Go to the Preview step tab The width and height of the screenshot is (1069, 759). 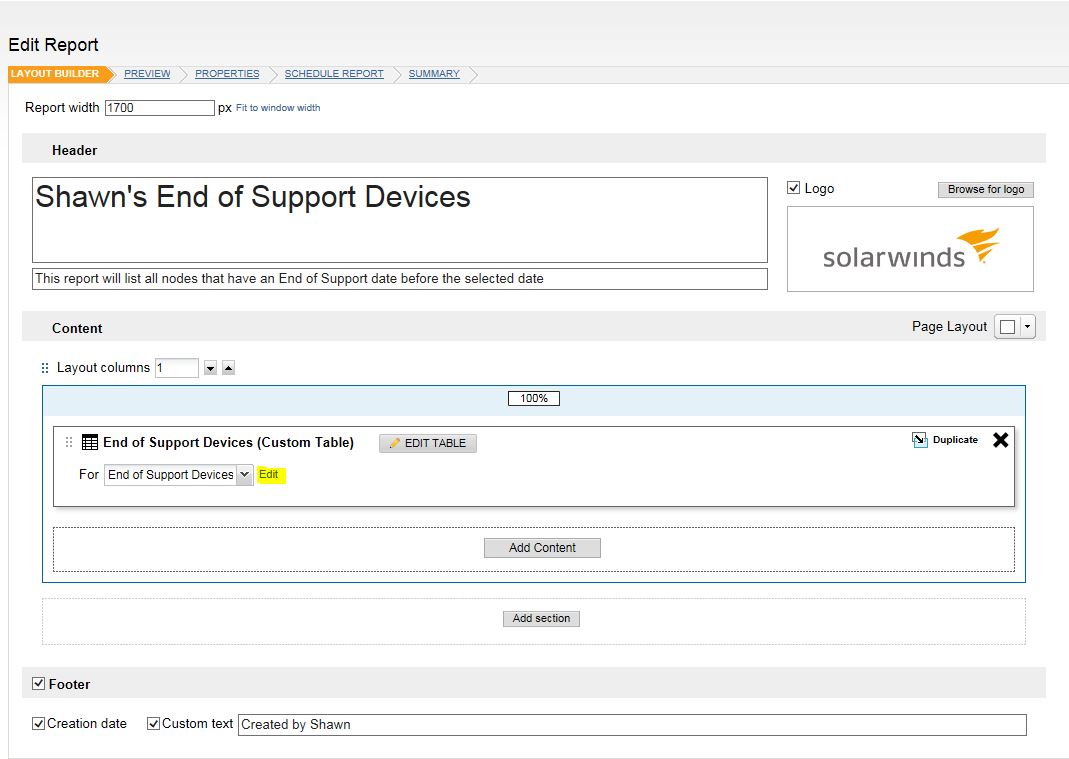(x=147, y=74)
